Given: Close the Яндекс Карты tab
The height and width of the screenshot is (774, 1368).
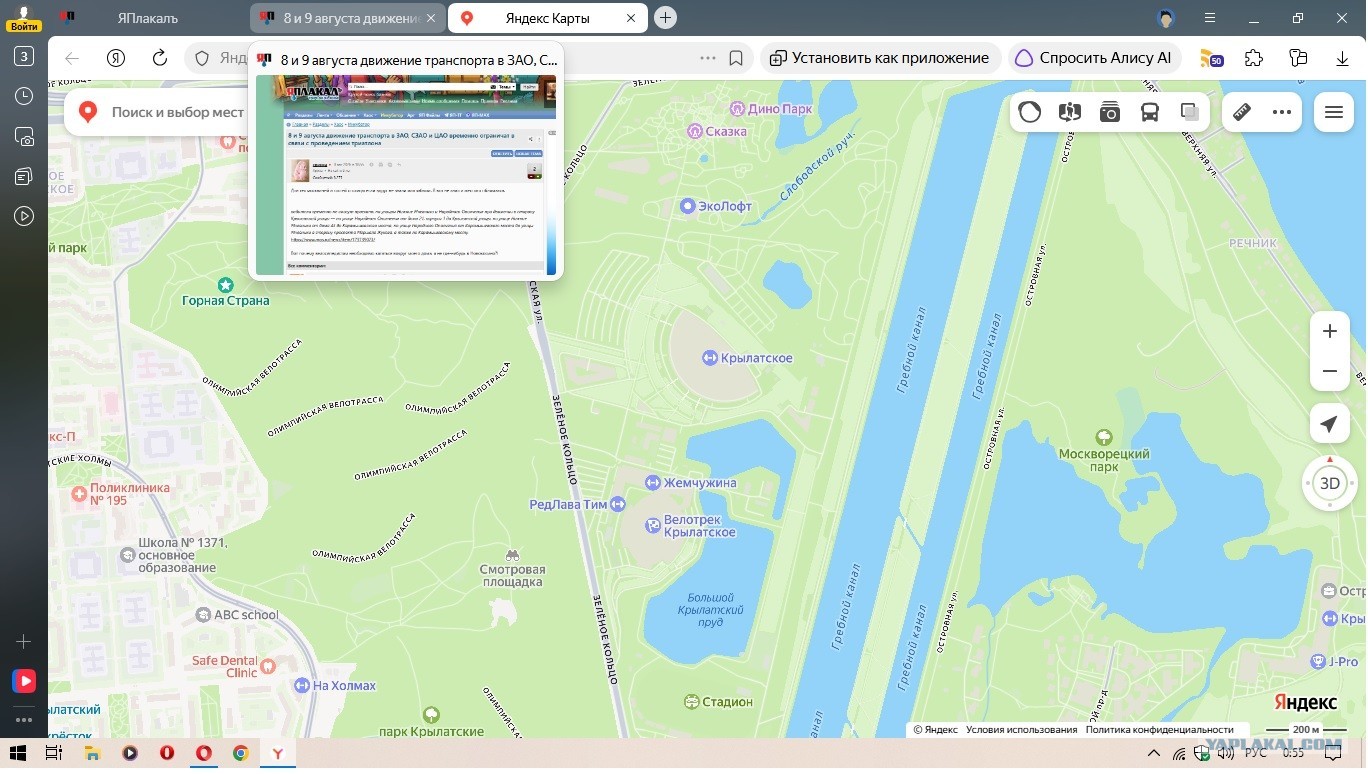Looking at the screenshot, I should click(x=631, y=18).
